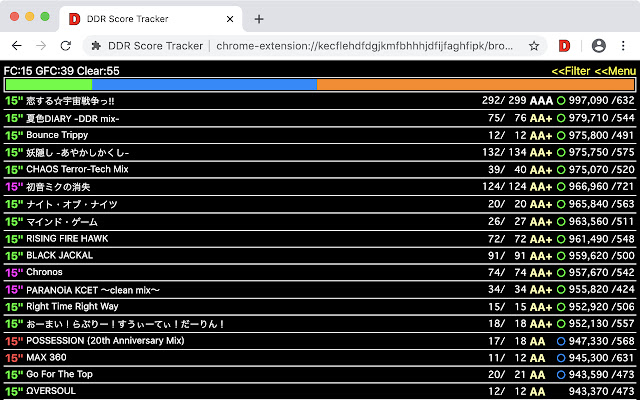
Task: Click the FC:15 GFC:39 Clear:55 summary text
Action: [x=62, y=71]
